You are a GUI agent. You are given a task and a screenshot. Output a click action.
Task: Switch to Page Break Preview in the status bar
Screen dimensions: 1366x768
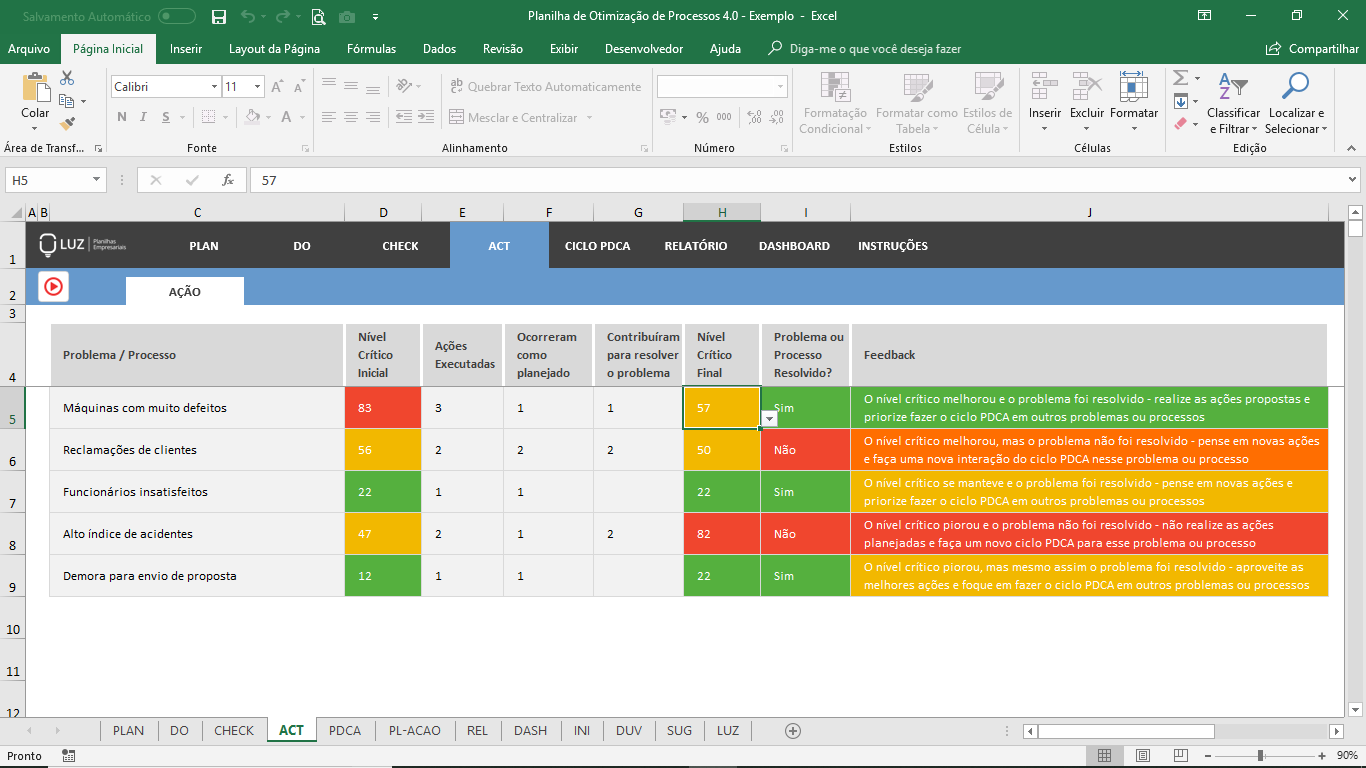pos(1182,756)
